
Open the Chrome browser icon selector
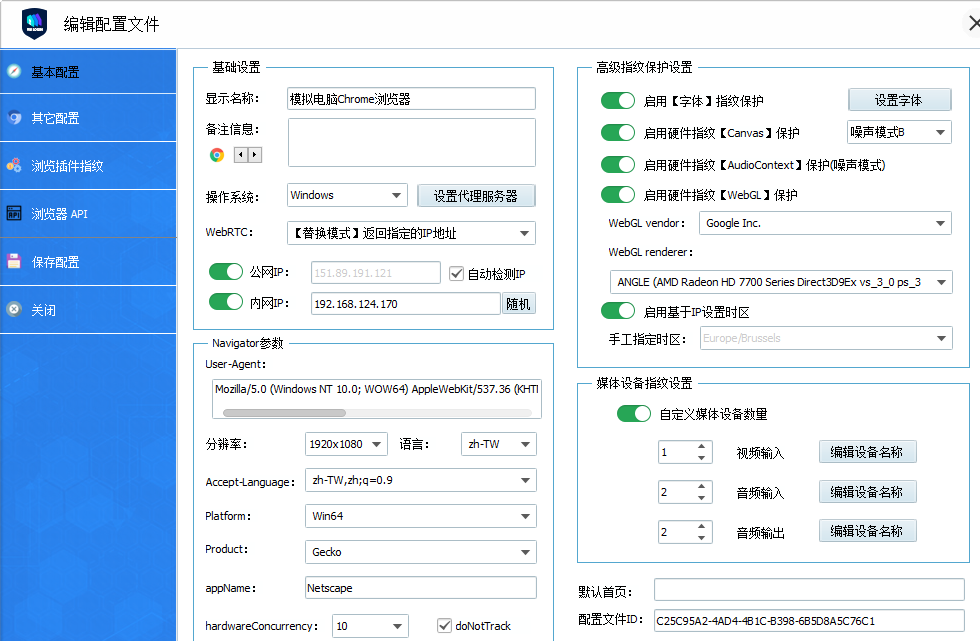click(x=215, y=154)
